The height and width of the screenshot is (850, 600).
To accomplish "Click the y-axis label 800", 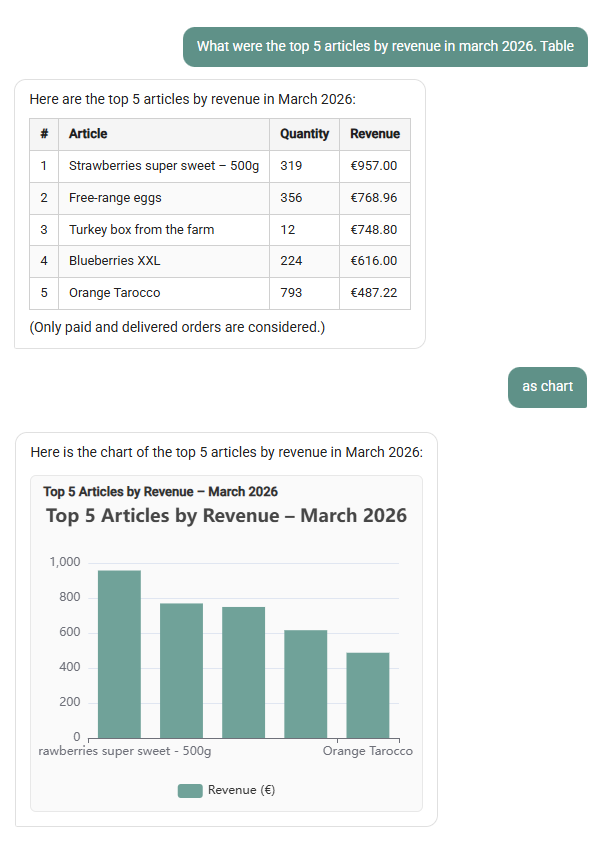I will [x=69, y=597].
